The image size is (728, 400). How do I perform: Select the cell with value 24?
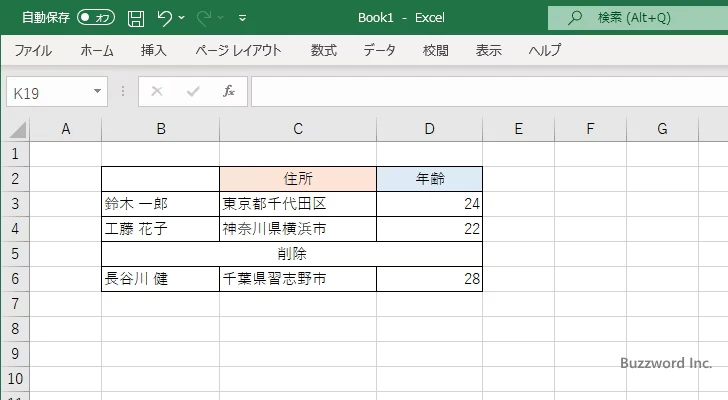click(429, 204)
